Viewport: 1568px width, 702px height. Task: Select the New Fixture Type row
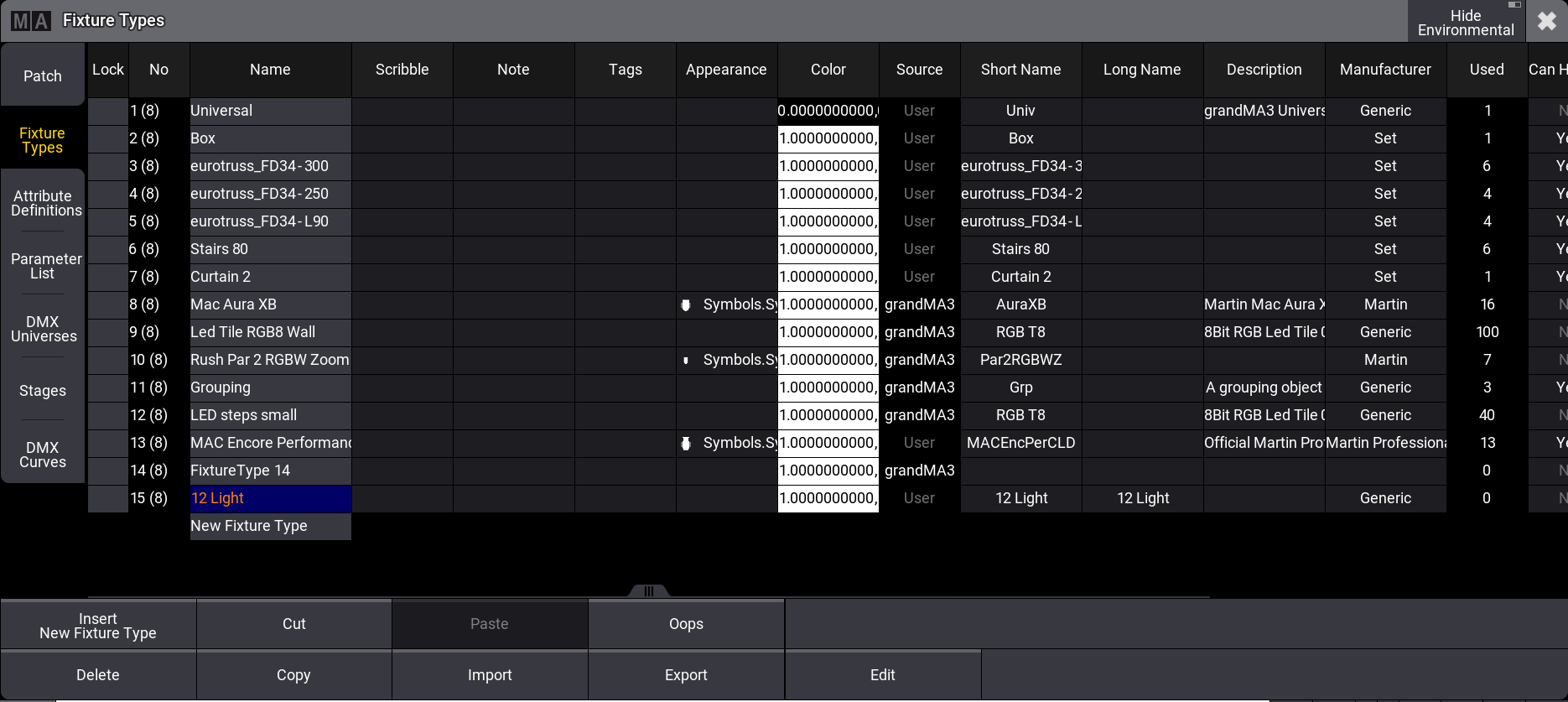tap(270, 526)
